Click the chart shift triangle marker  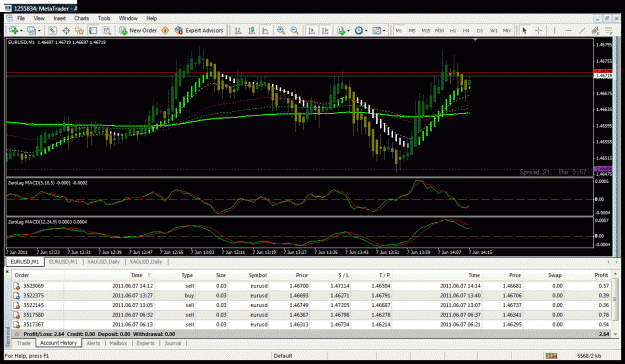tap(475, 40)
